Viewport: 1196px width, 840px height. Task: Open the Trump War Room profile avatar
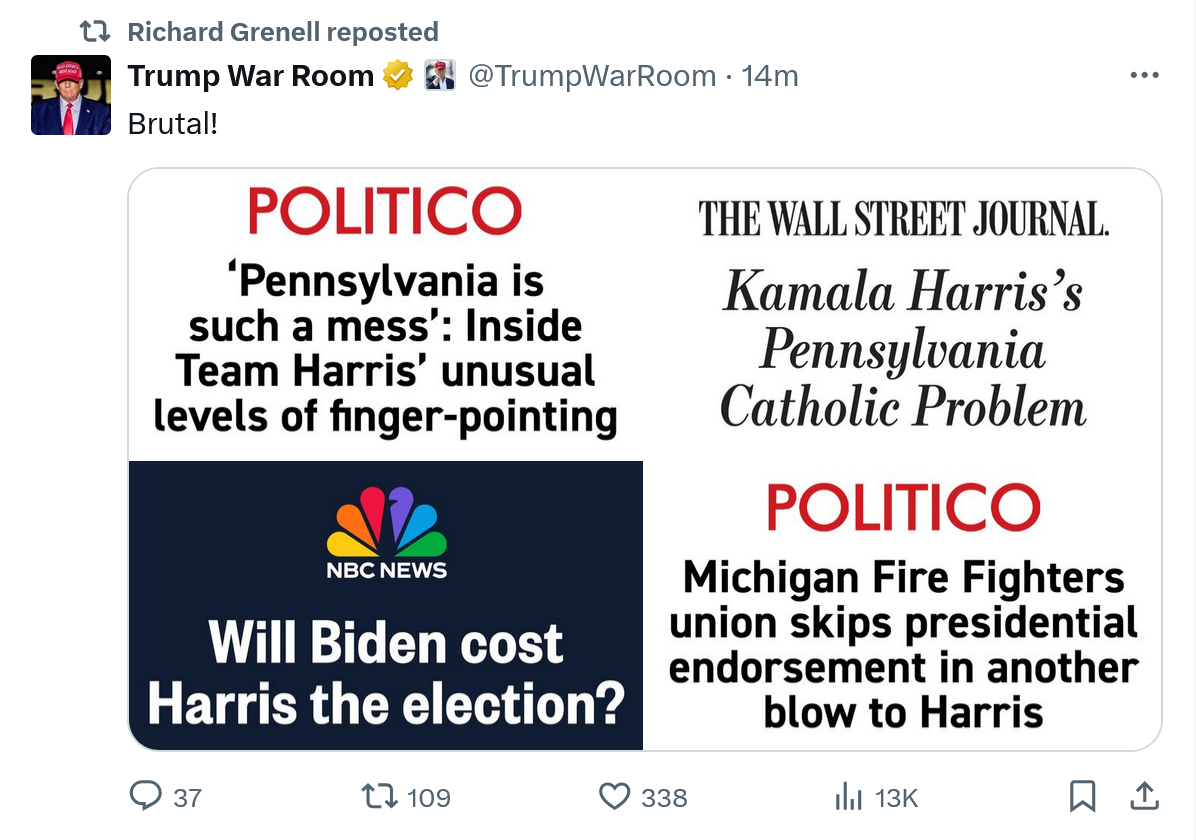[x=71, y=96]
